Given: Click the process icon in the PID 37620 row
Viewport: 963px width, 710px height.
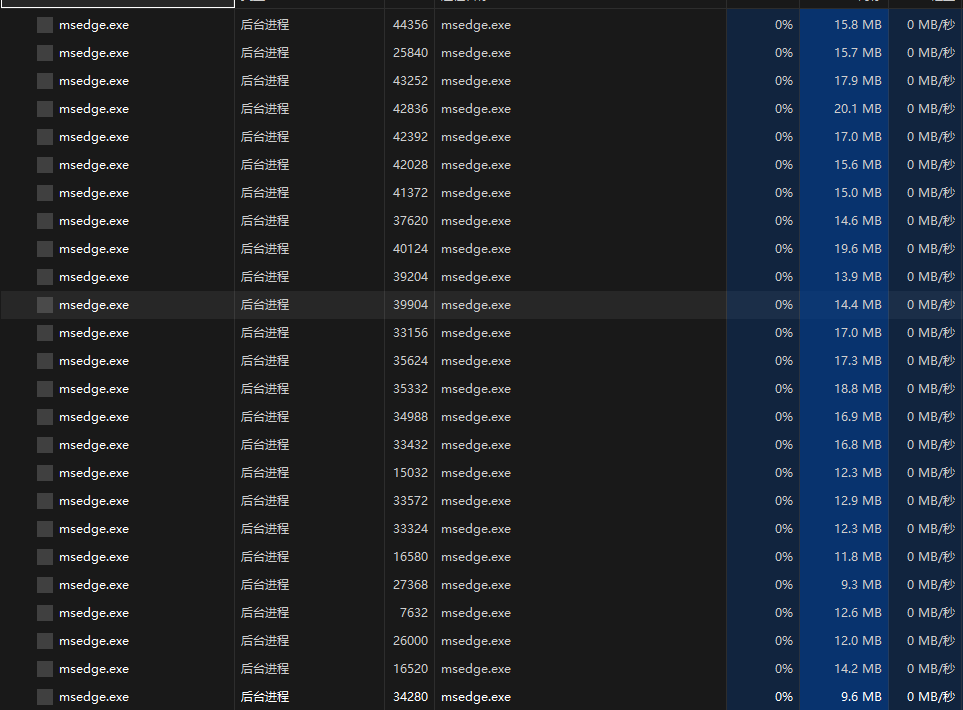Looking at the screenshot, I should [x=45, y=221].
